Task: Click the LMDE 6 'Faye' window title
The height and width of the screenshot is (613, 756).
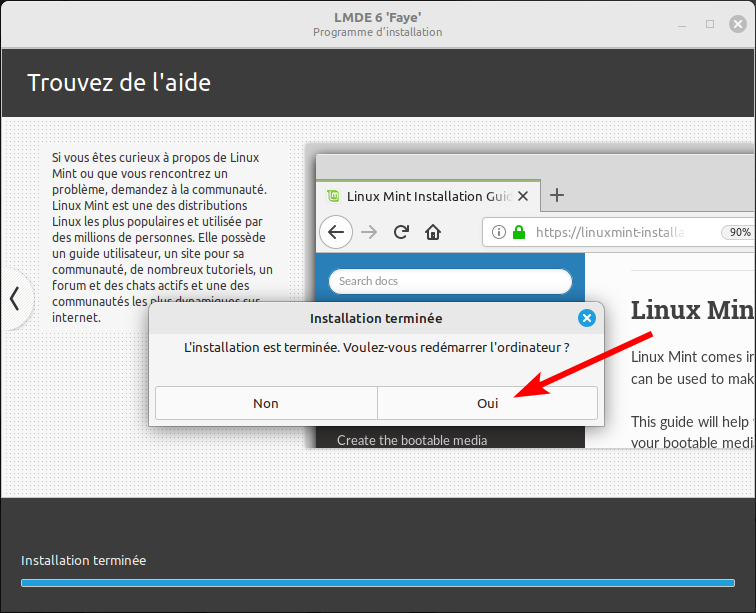Action: [378, 17]
